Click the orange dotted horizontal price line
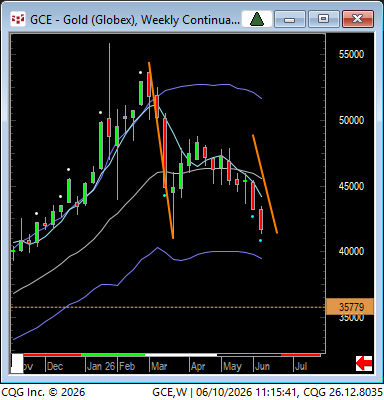 [168, 307]
